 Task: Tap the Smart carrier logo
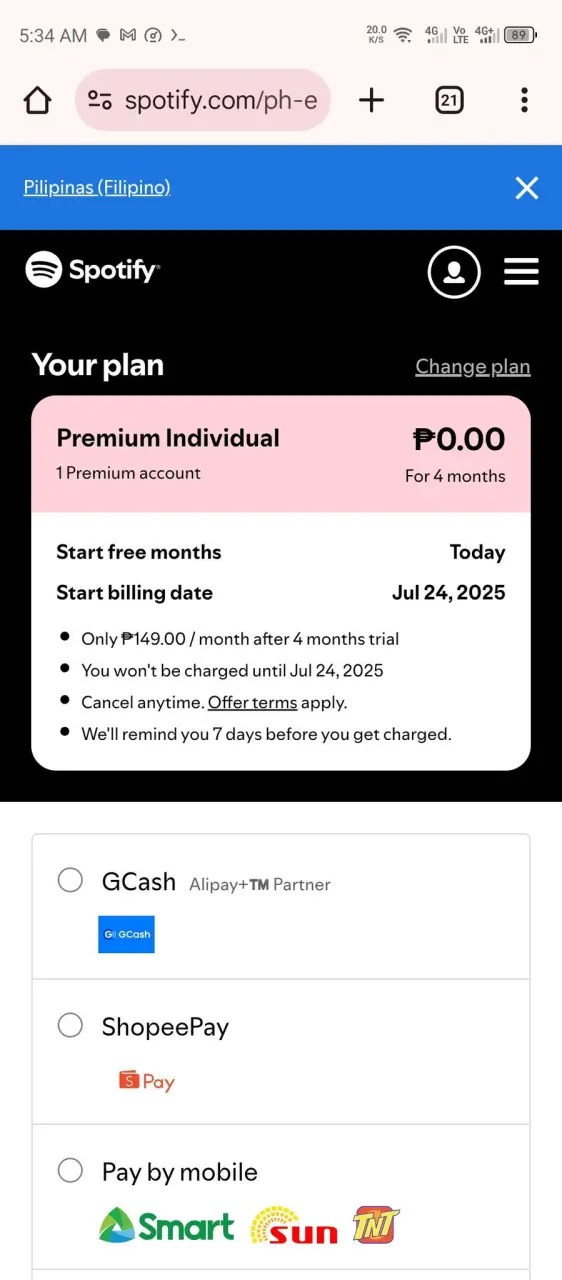(x=167, y=1226)
